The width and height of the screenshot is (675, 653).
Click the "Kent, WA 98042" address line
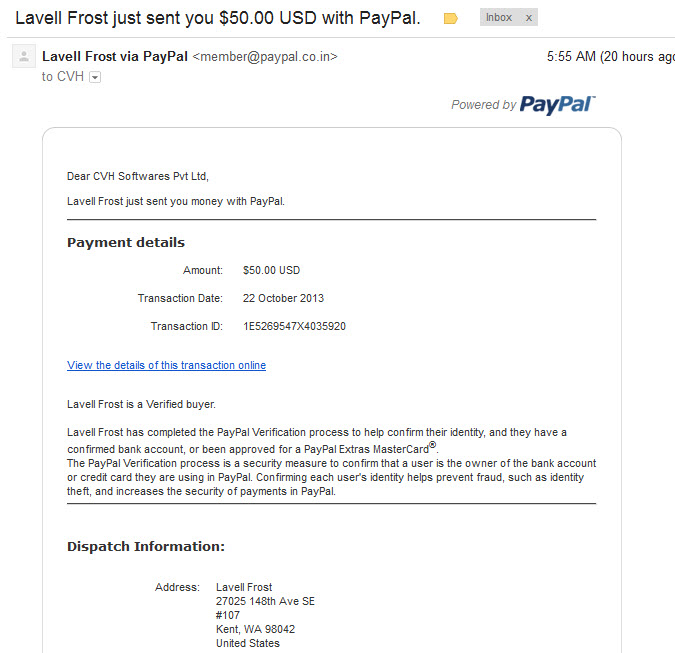pyautogui.click(x=255, y=629)
